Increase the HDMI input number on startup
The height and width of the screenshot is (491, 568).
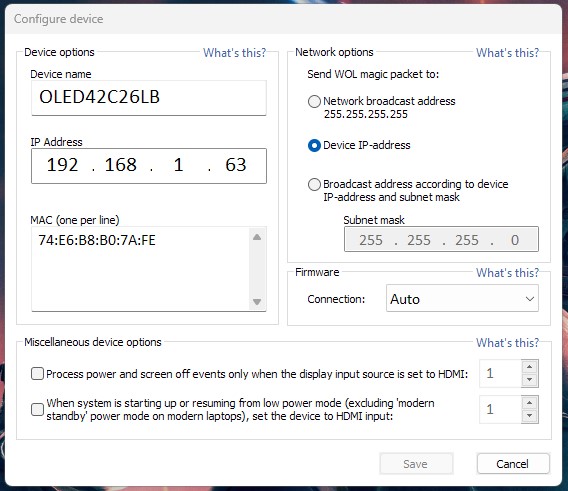pos(530,403)
